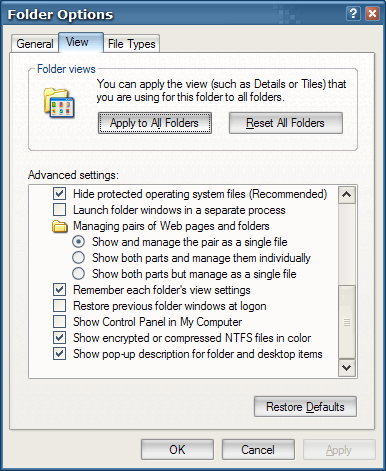Uncheck Hide protected operating system files
The image size is (386, 471).
[59, 194]
